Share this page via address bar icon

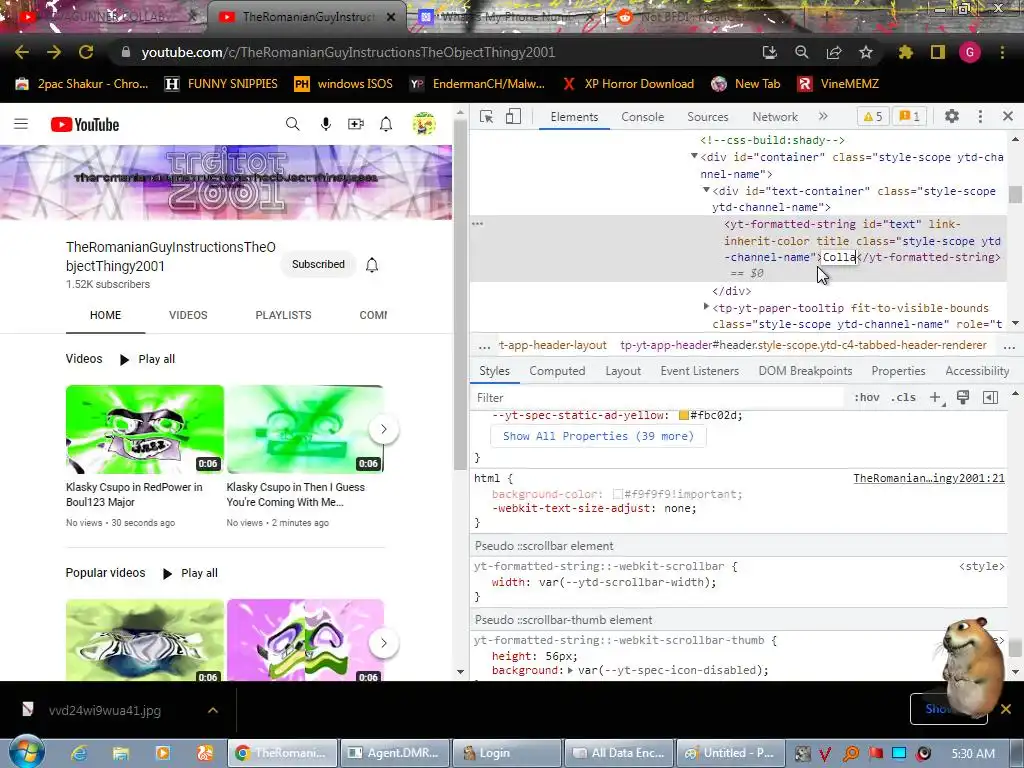[834, 52]
